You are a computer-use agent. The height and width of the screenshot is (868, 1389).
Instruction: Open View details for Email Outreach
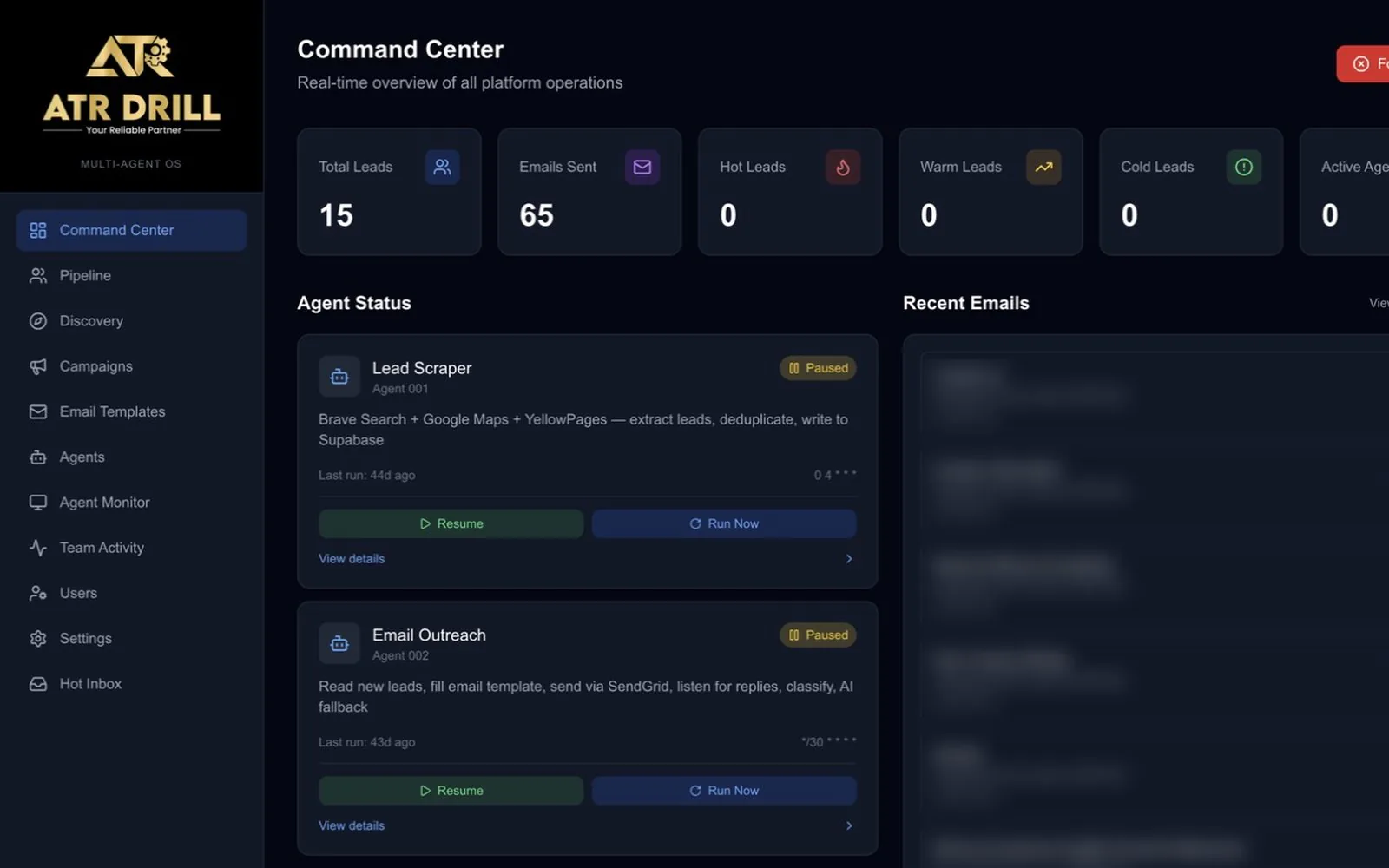coord(352,826)
